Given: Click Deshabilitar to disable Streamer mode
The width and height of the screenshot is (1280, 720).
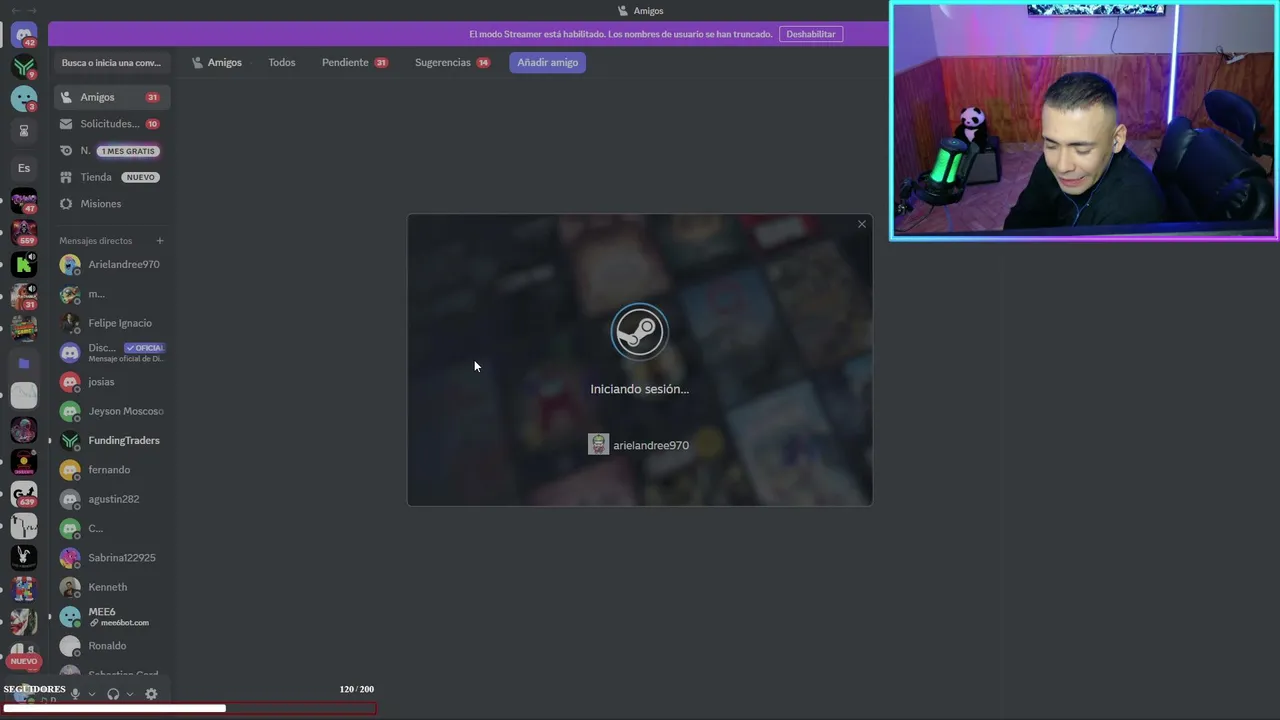Looking at the screenshot, I should pyautogui.click(x=811, y=34).
